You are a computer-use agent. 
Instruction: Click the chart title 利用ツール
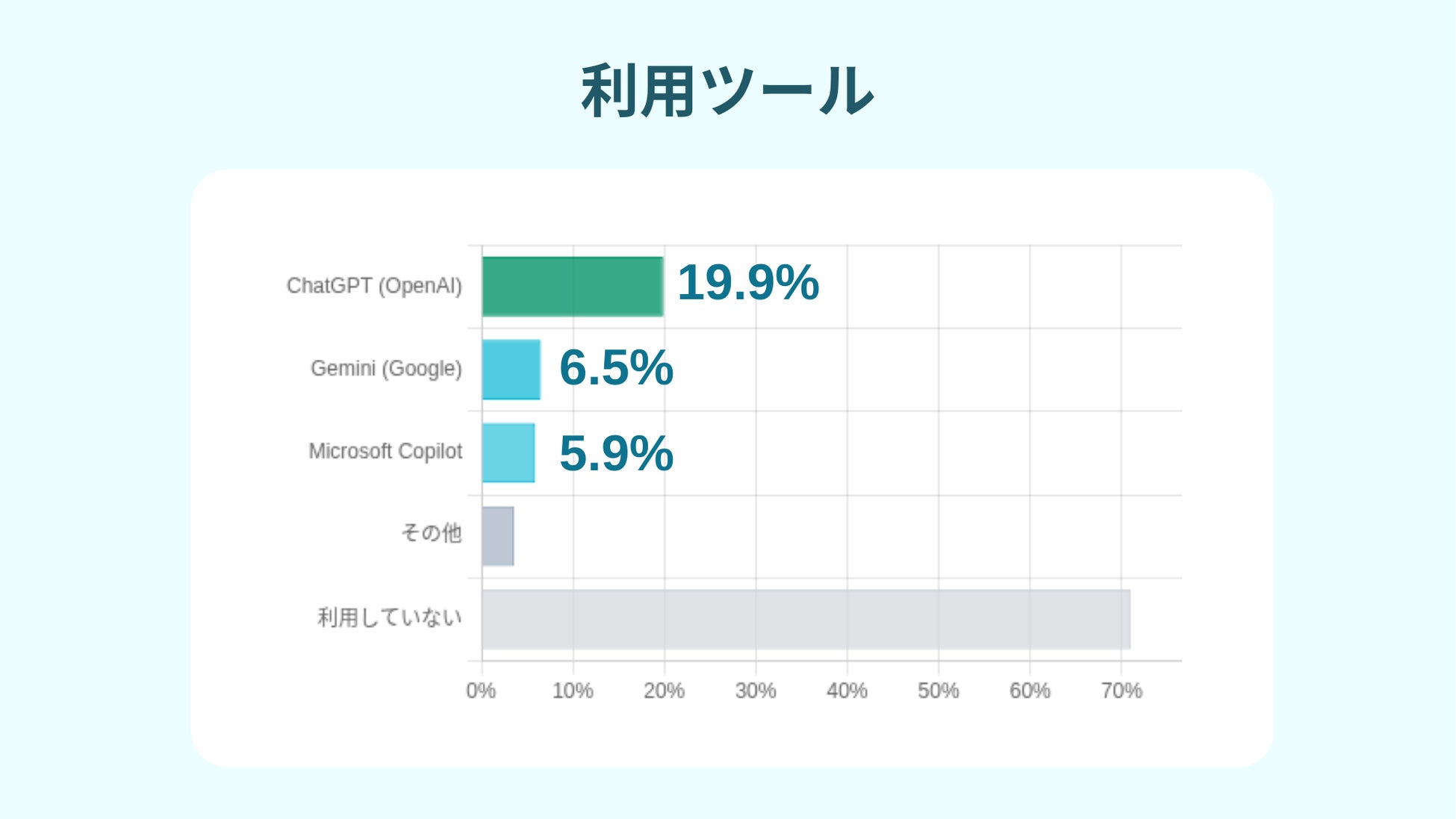[x=727, y=91]
